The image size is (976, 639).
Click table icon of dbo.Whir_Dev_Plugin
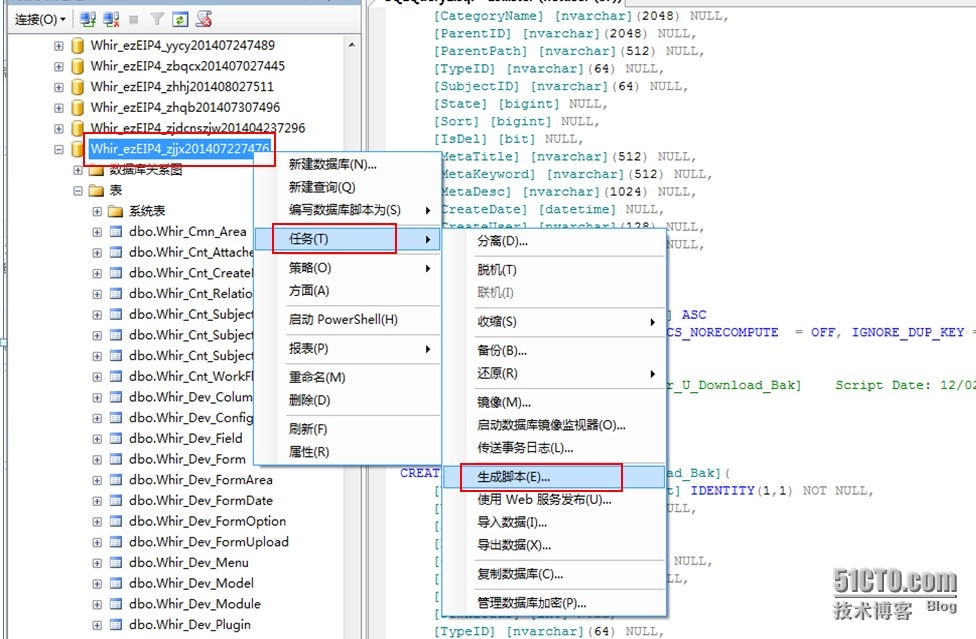click(x=115, y=624)
